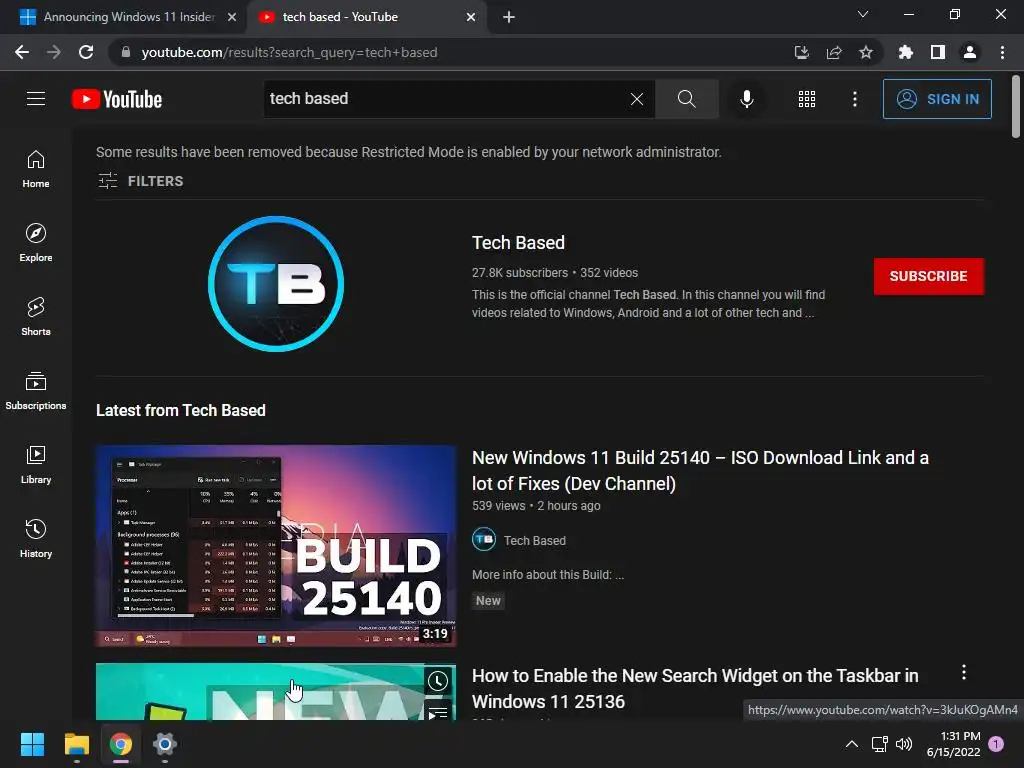The height and width of the screenshot is (768, 1024).
Task: Open File Explorer from taskbar
Action: click(x=76, y=744)
